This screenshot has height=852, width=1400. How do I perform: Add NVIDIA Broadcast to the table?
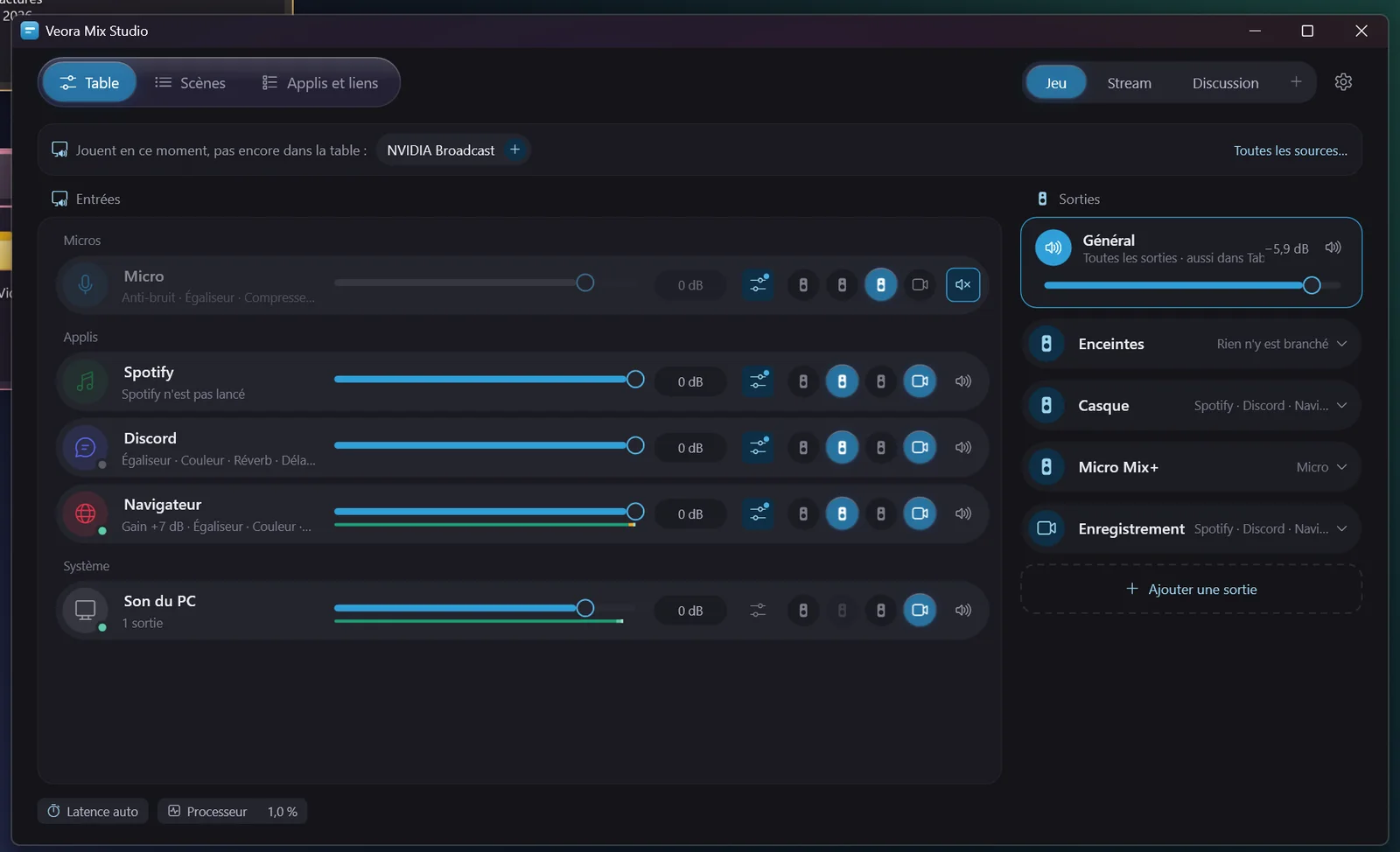click(x=514, y=150)
